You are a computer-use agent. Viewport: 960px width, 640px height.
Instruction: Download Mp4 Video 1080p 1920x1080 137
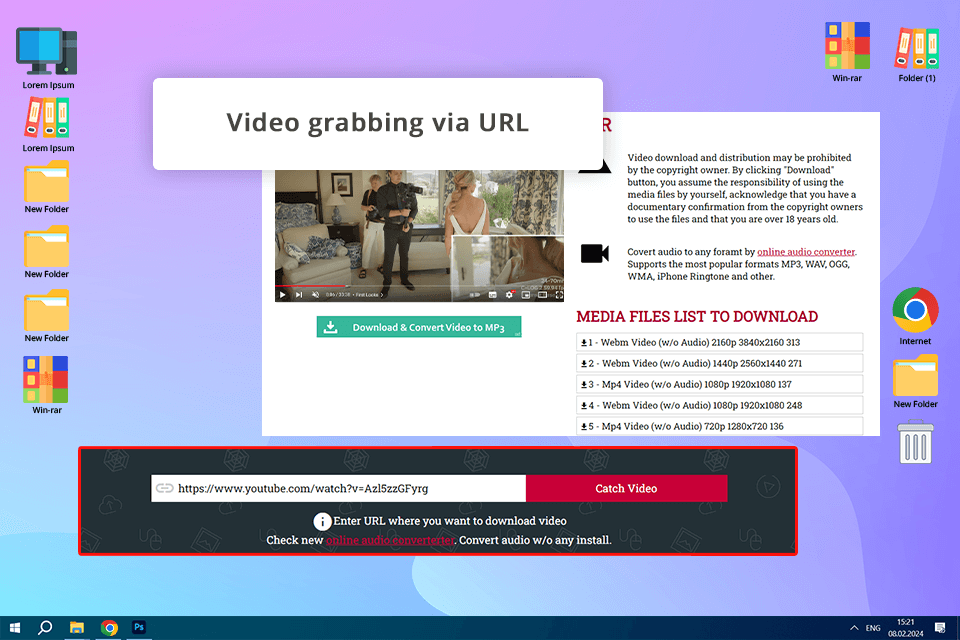(719, 384)
